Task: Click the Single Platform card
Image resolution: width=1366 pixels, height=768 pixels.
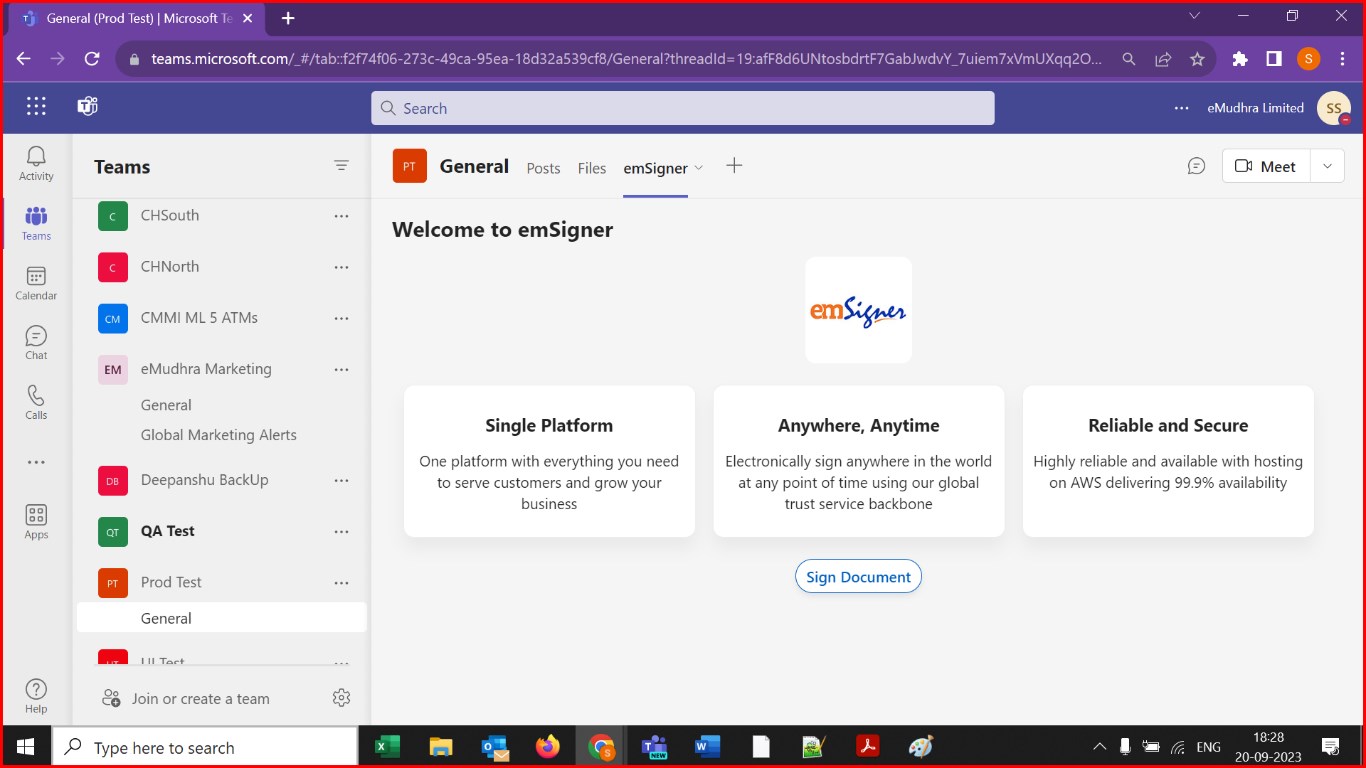Action: 549,461
